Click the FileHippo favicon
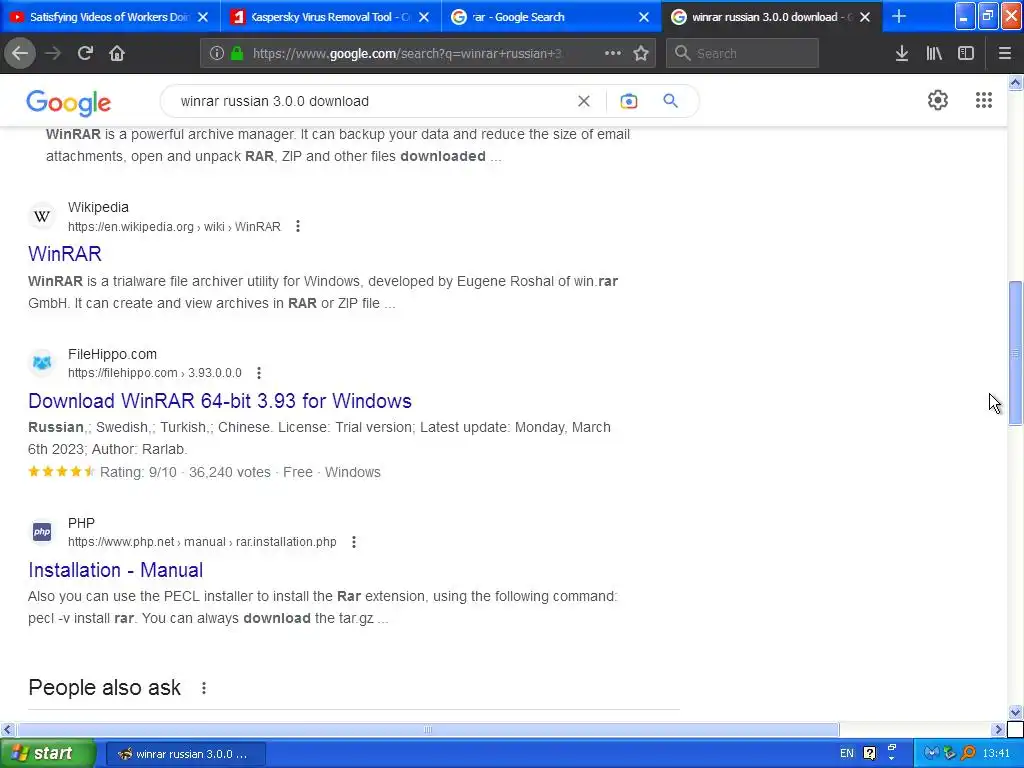 pos(42,362)
